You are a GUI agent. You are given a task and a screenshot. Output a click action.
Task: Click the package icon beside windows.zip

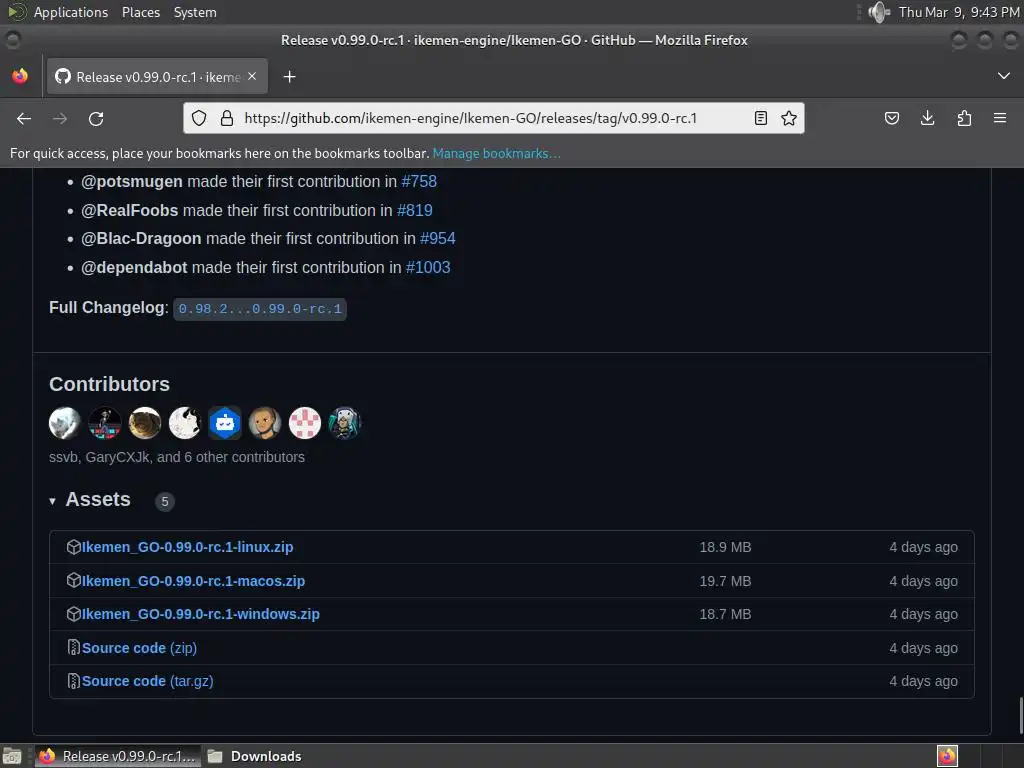click(74, 614)
